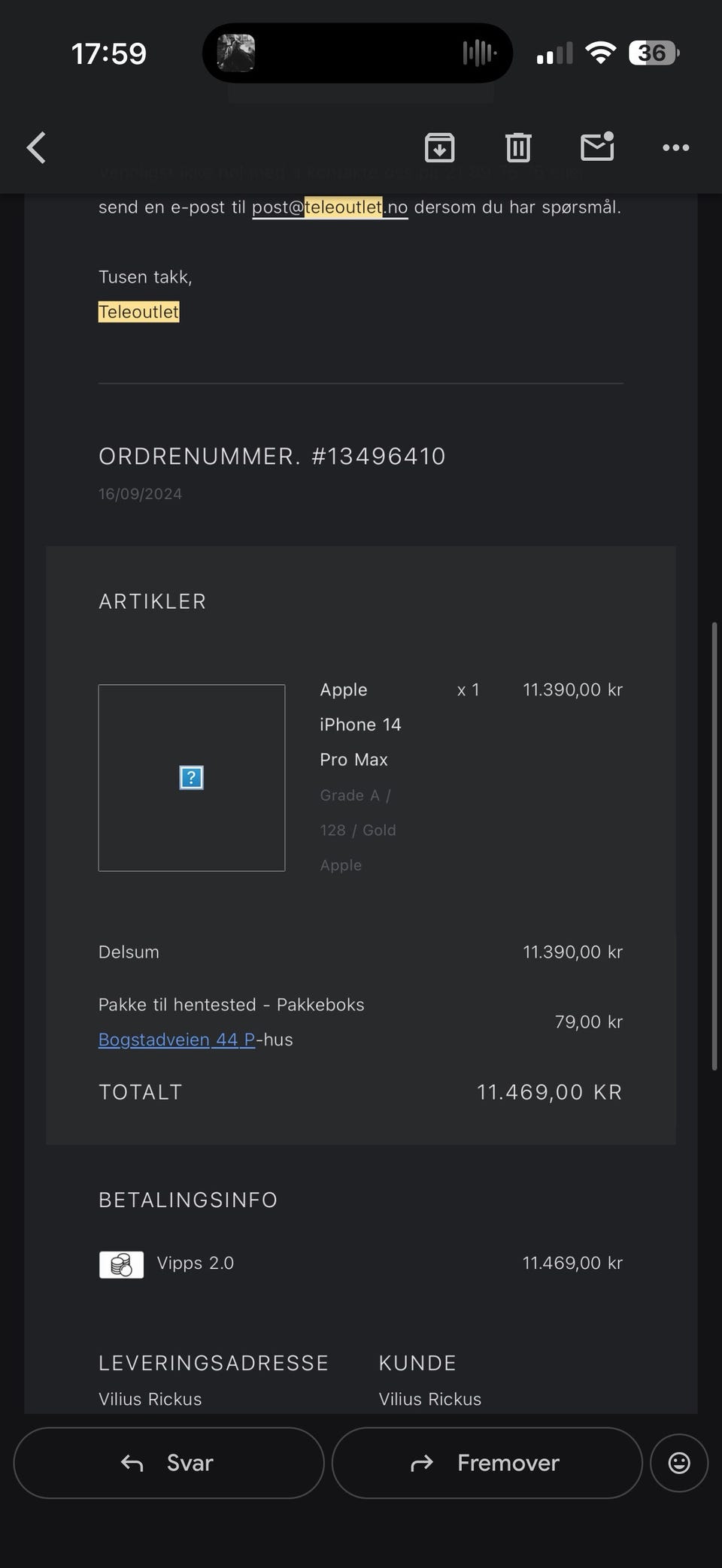This screenshot has height=1568, width=722.
Task: Go back using the left chevron
Action: (x=36, y=147)
